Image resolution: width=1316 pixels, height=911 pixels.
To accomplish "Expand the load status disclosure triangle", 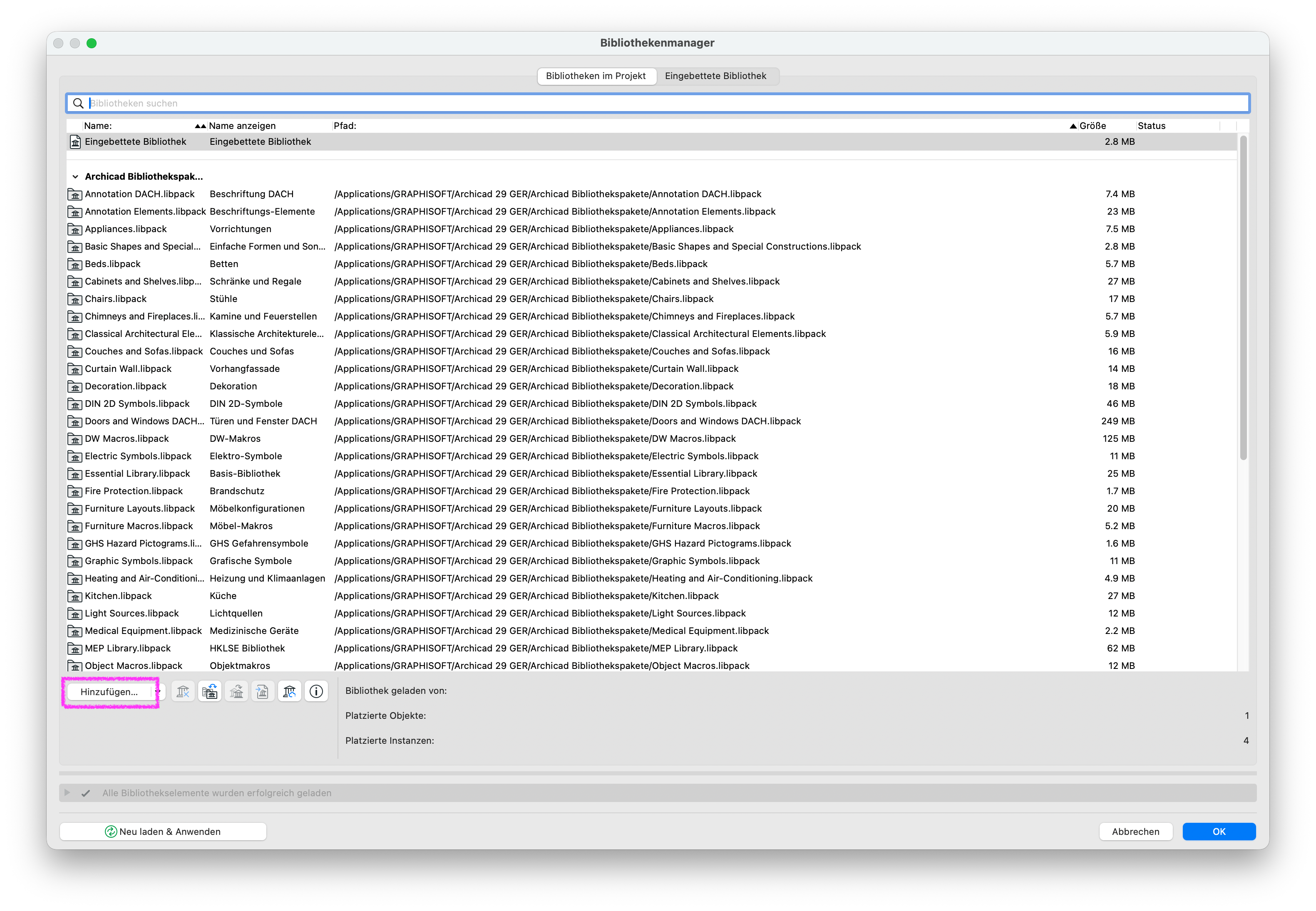I will coord(67,793).
